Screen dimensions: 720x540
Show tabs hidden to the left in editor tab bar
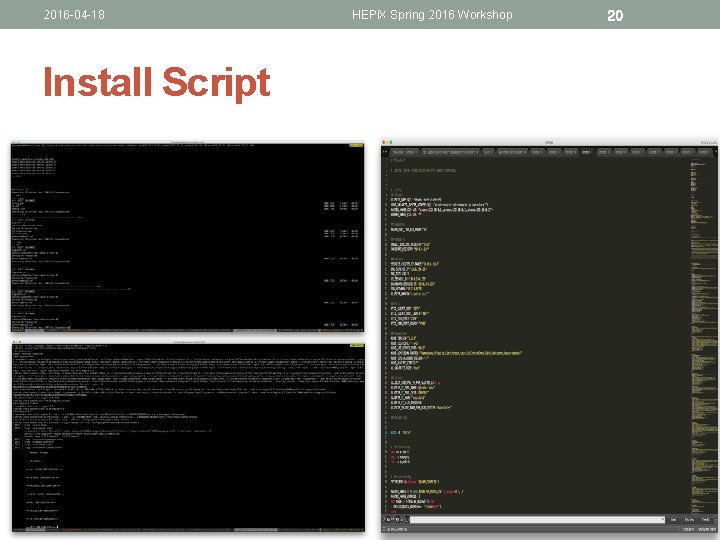[x=383, y=152]
